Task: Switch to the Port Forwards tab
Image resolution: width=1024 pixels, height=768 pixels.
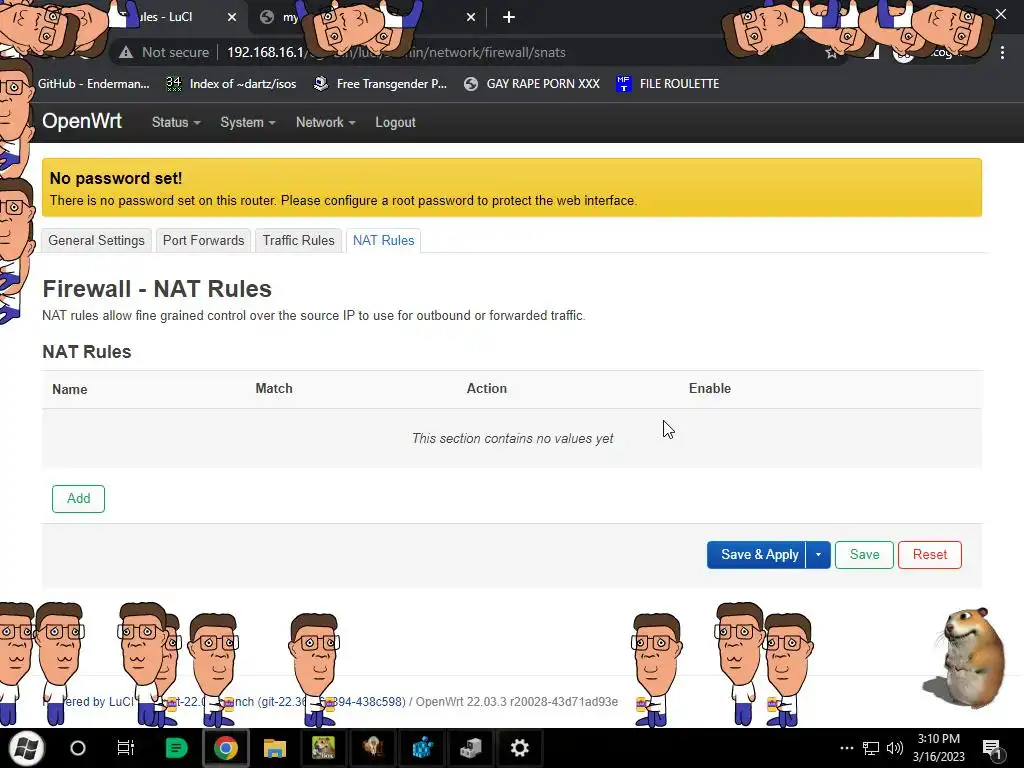Action: (x=203, y=240)
